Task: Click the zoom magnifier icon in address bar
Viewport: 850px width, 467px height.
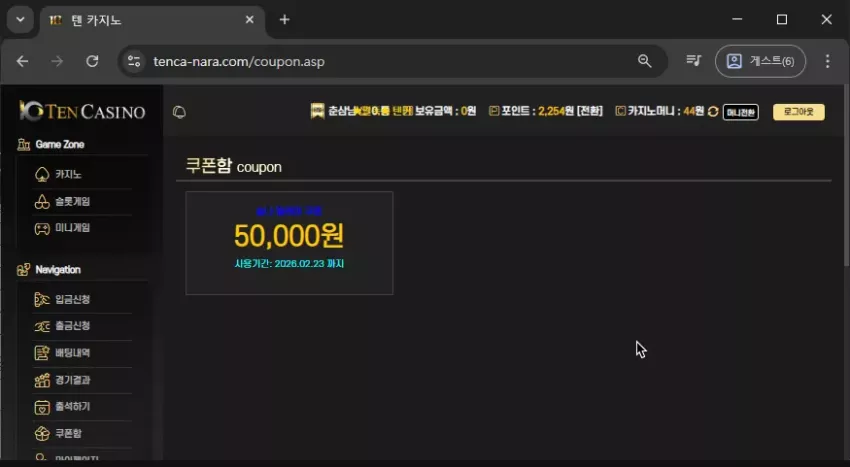Action: pos(644,61)
